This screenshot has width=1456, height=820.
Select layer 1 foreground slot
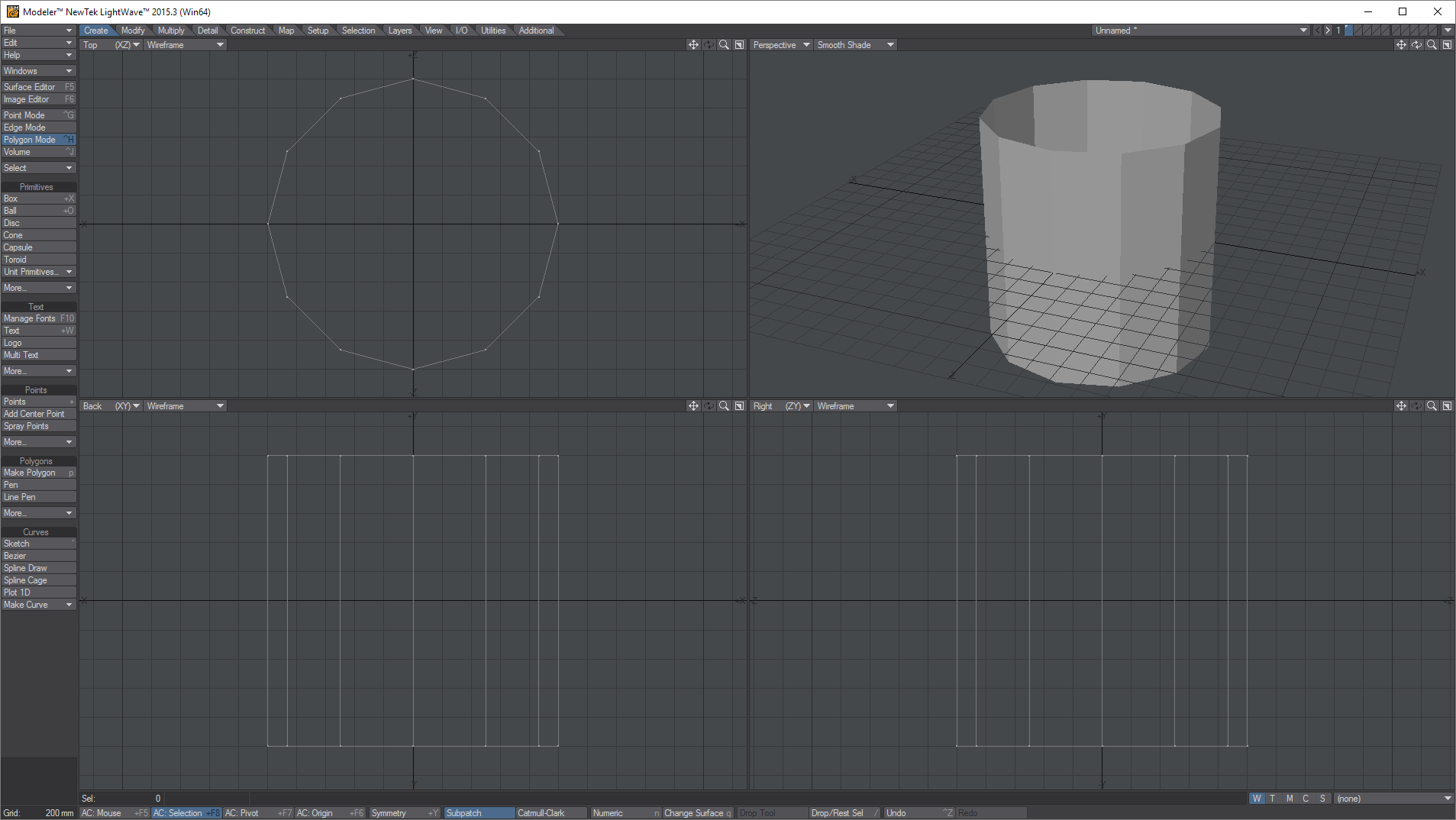(1348, 28)
